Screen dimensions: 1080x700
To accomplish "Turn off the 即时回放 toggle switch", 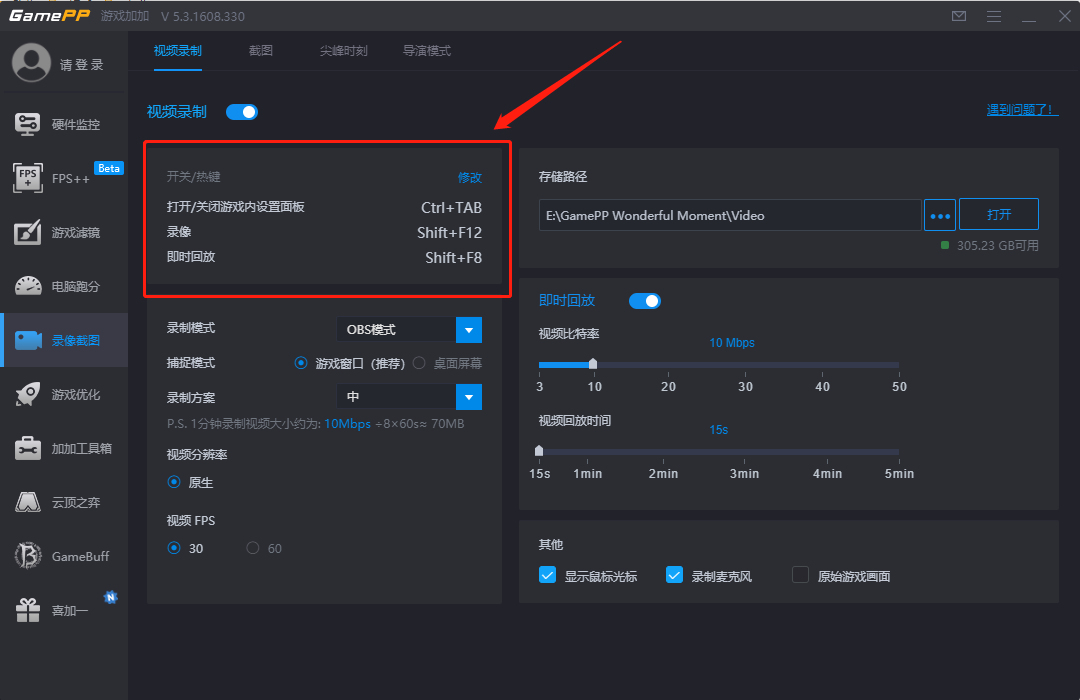I will pyautogui.click(x=645, y=301).
